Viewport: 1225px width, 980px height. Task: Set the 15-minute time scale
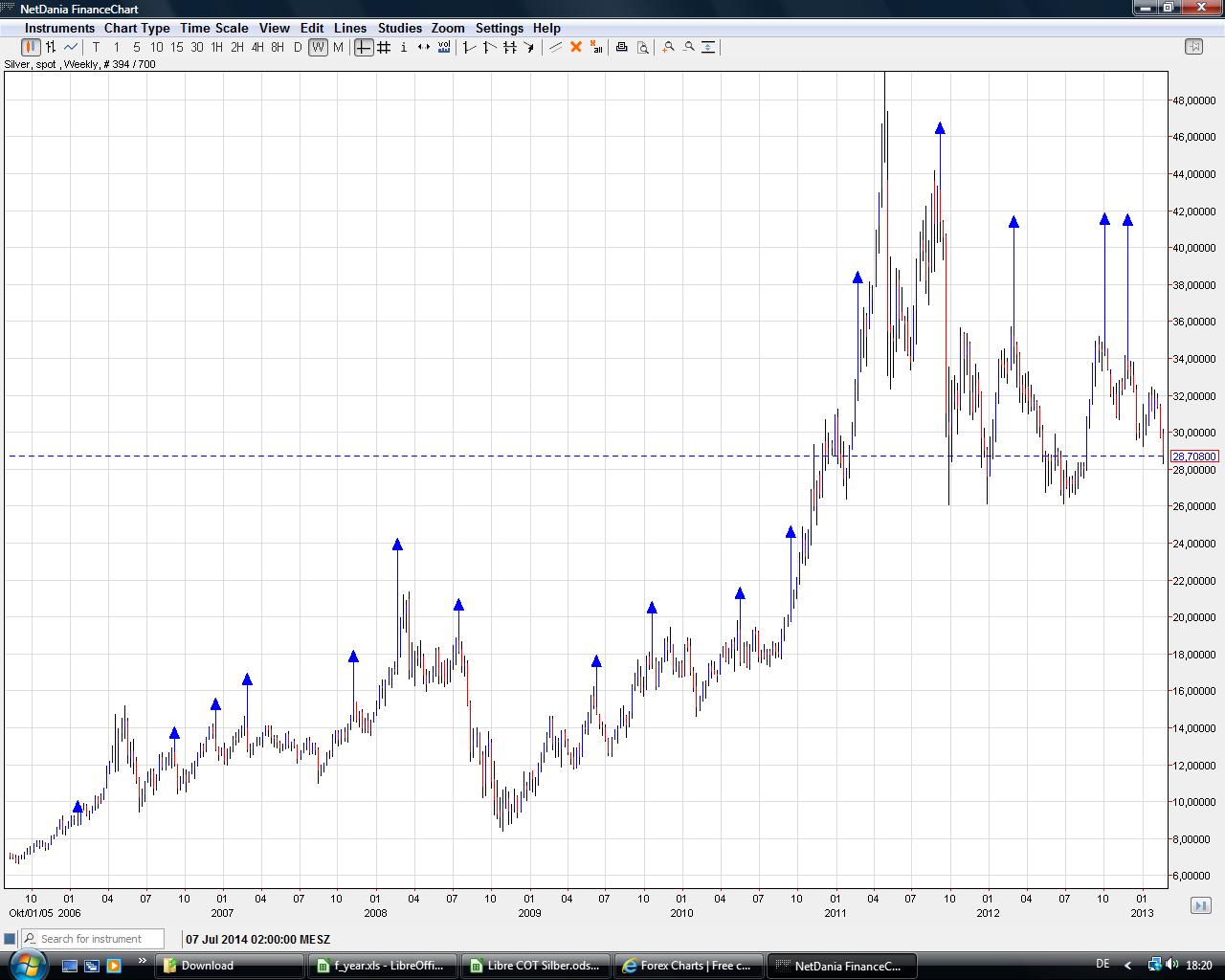tap(177, 47)
